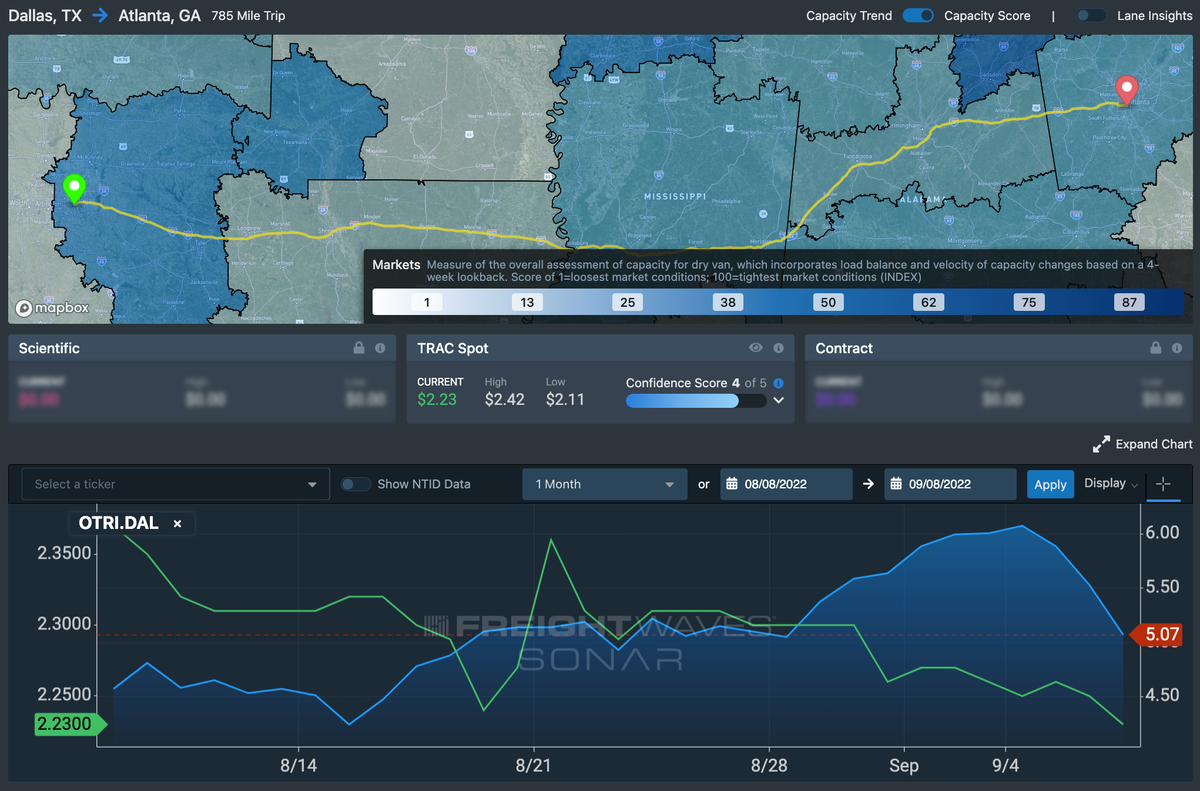Viewport: 1200px width, 791px height.
Task: Click the Sep date axis label
Action: coord(904,766)
